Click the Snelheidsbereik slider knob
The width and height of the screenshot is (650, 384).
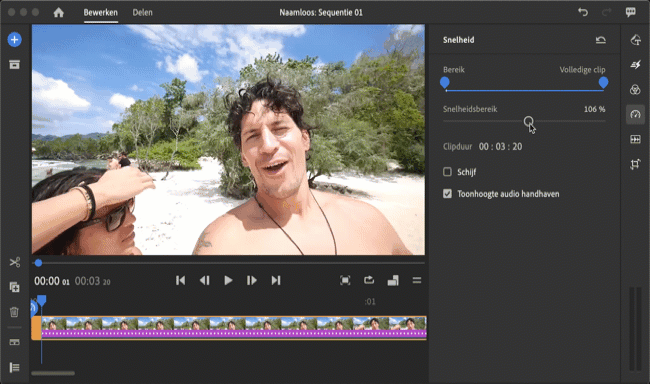(529, 121)
